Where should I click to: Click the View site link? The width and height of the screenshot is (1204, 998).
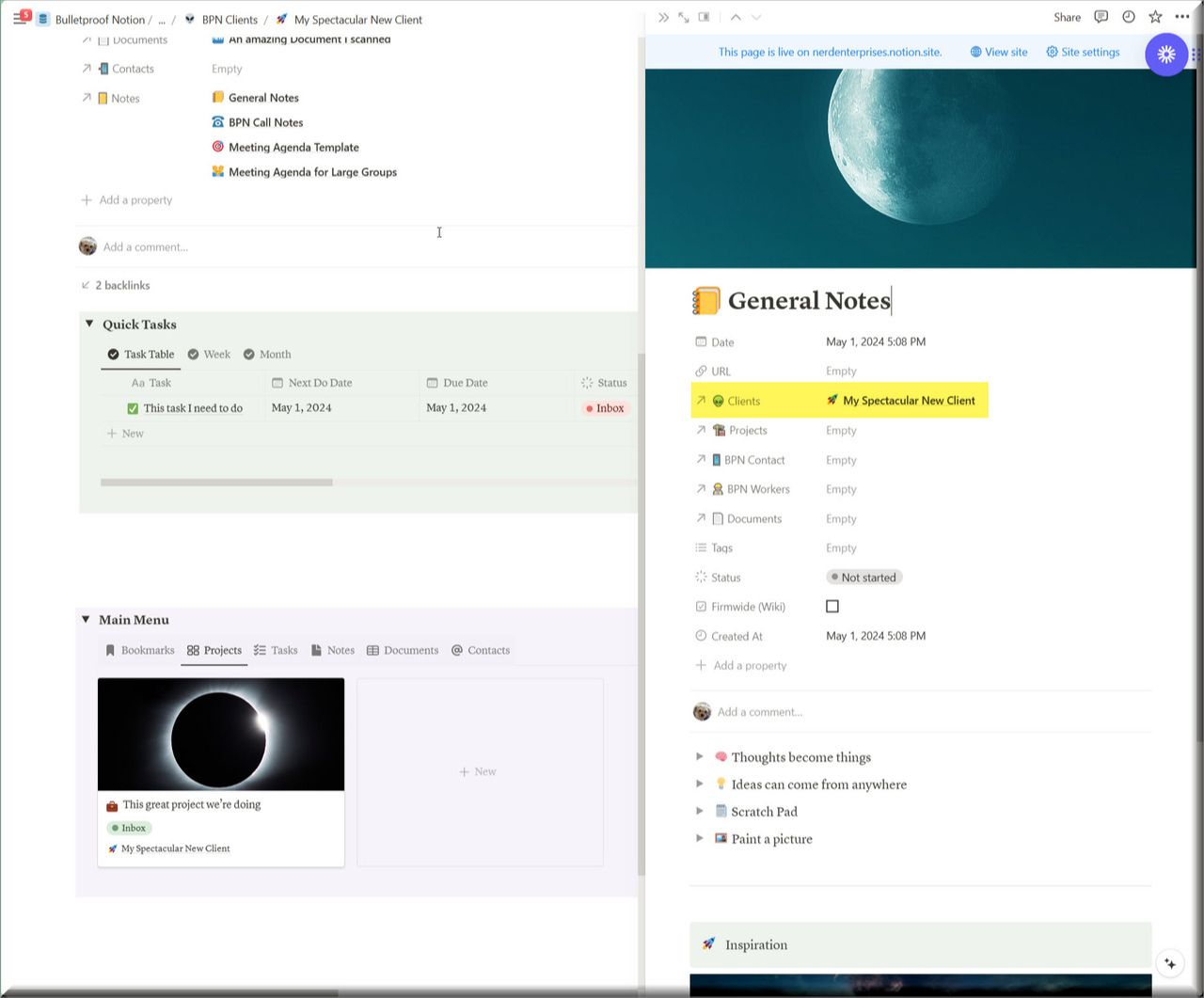(999, 52)
